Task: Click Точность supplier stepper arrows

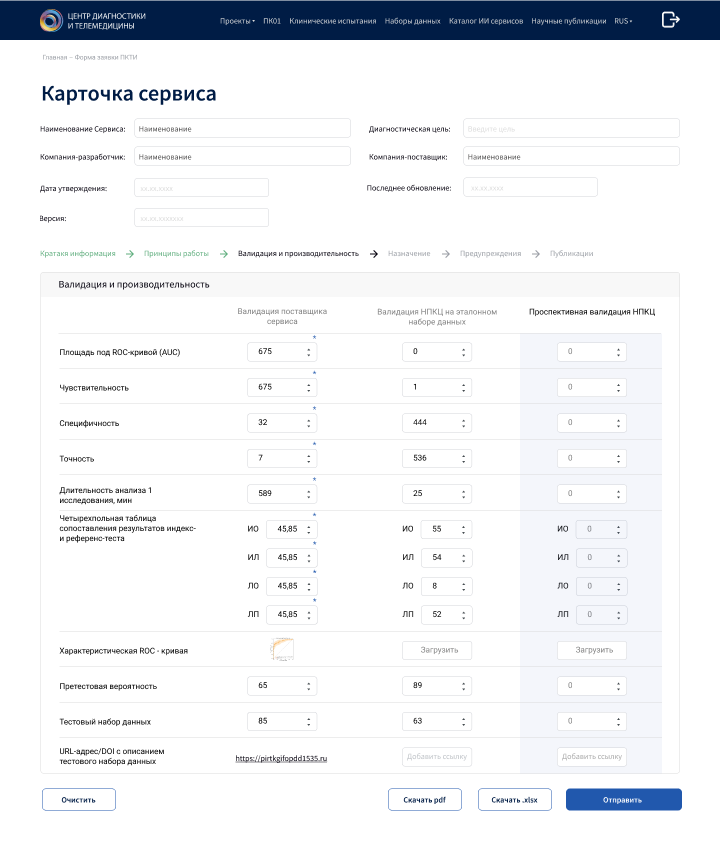Action: tap(308, 459)
